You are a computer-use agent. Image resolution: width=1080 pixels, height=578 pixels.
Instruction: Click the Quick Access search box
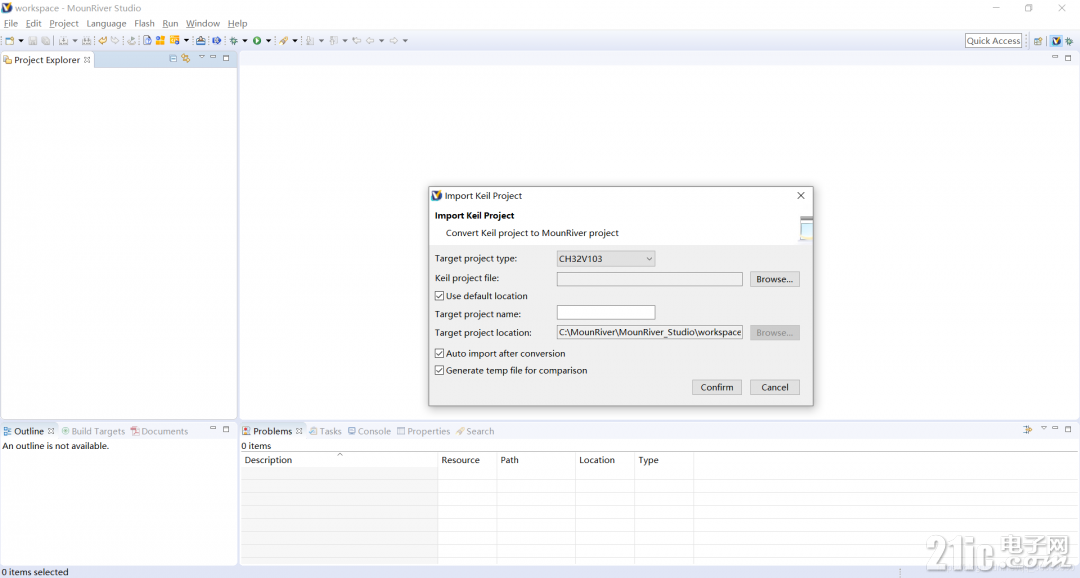(993, 41)
